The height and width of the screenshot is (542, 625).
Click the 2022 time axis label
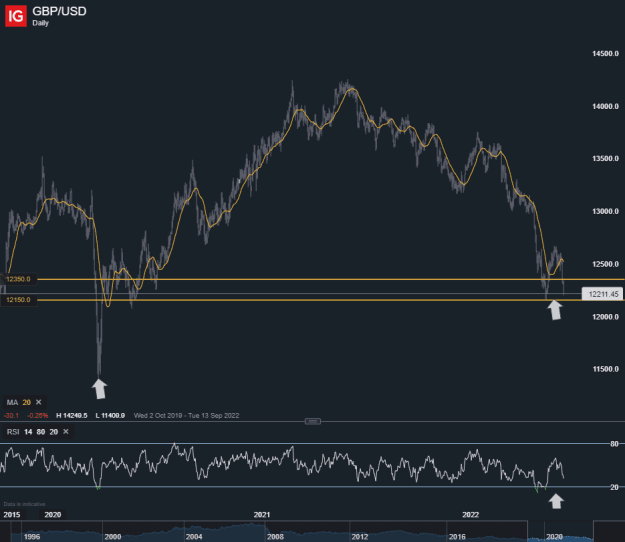click(x=470, y=515)
